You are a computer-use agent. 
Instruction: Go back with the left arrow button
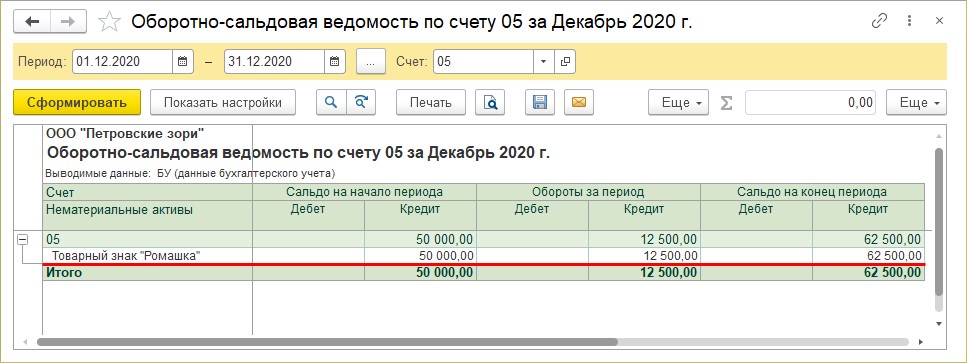(x=32, y=22)
